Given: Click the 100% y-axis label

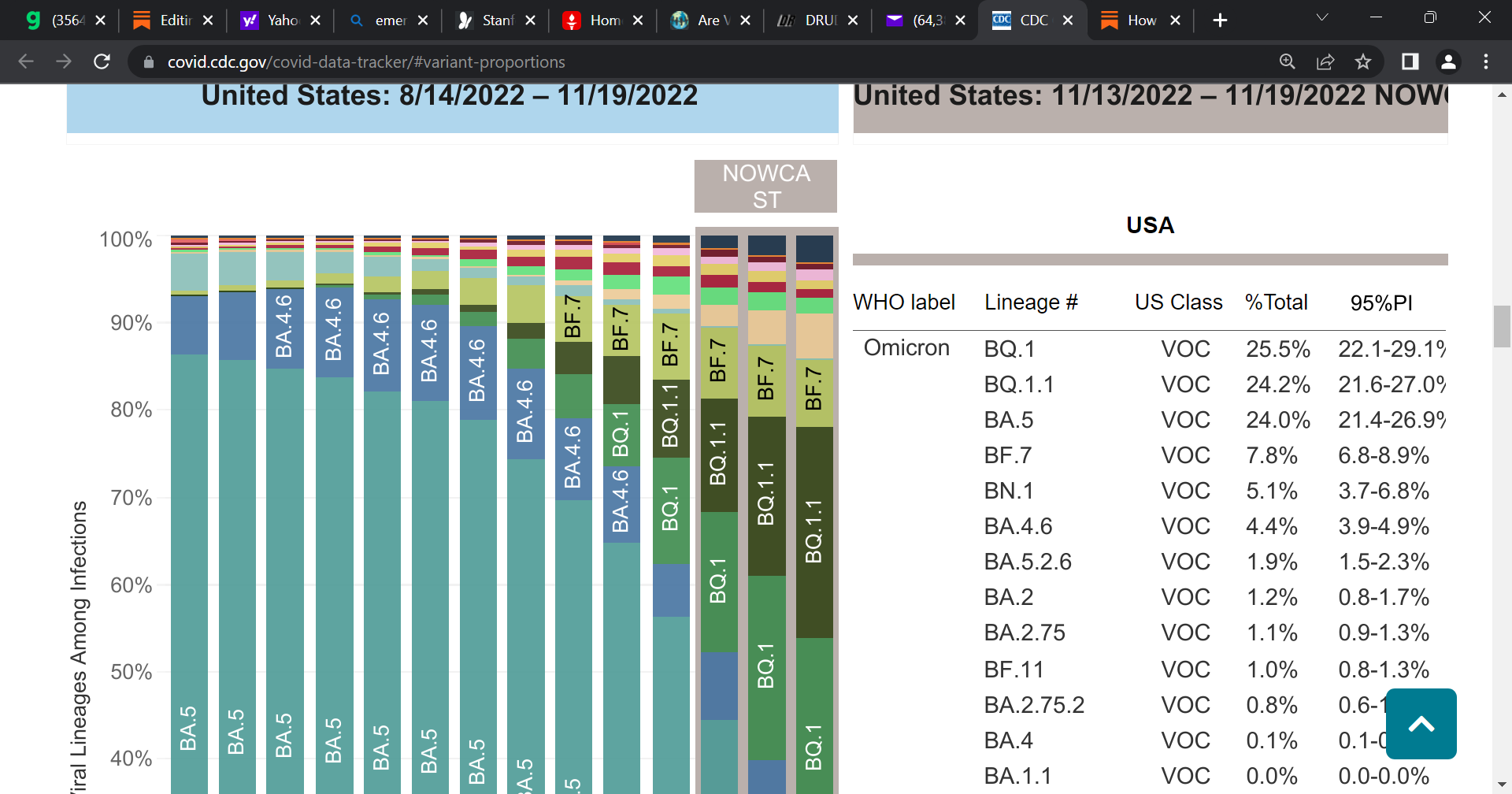Looking at the screenshot, I should pyautogui.click(x=125, y=239).
